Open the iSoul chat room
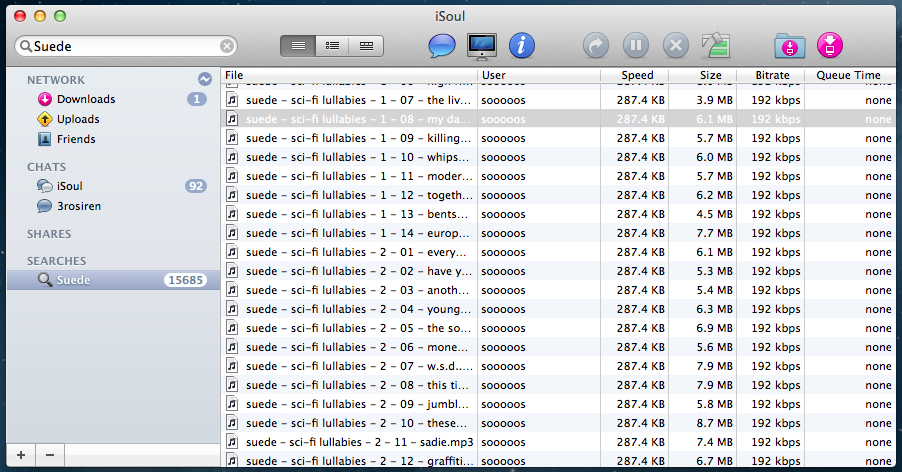The image size is (902, 472). [x=113, y=186]
